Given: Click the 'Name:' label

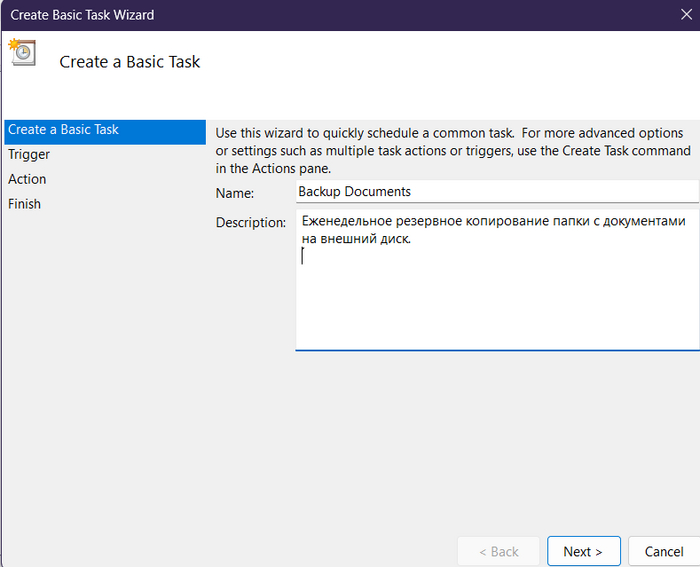Looking at the screenshot, I should click(235, 193).
